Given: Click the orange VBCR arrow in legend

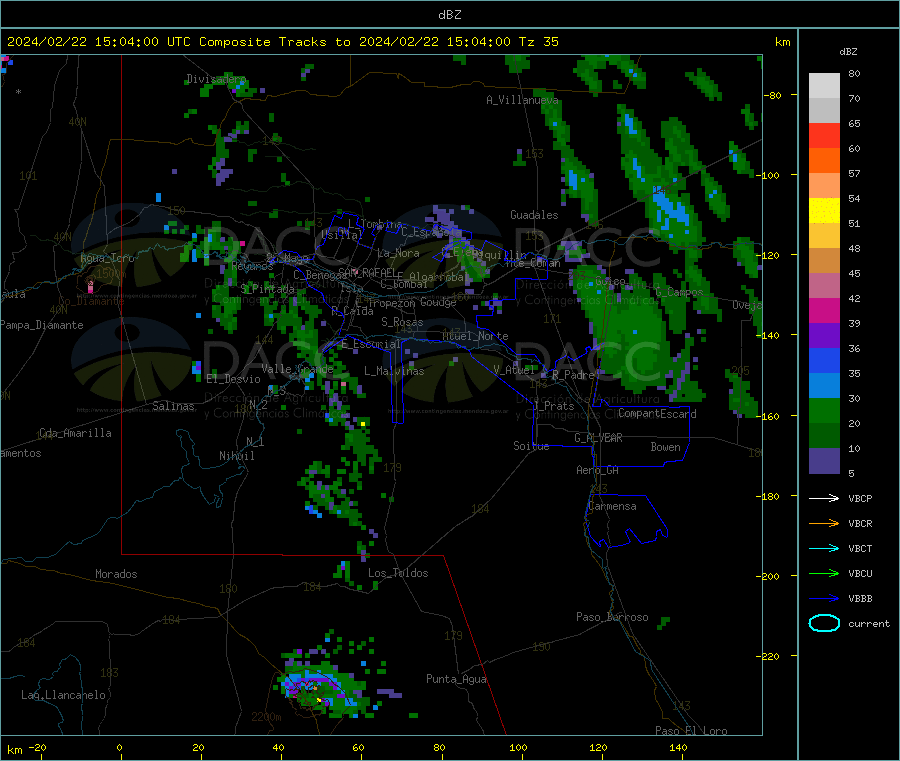Looking at the screenshot, I should [x=824, y=523].
